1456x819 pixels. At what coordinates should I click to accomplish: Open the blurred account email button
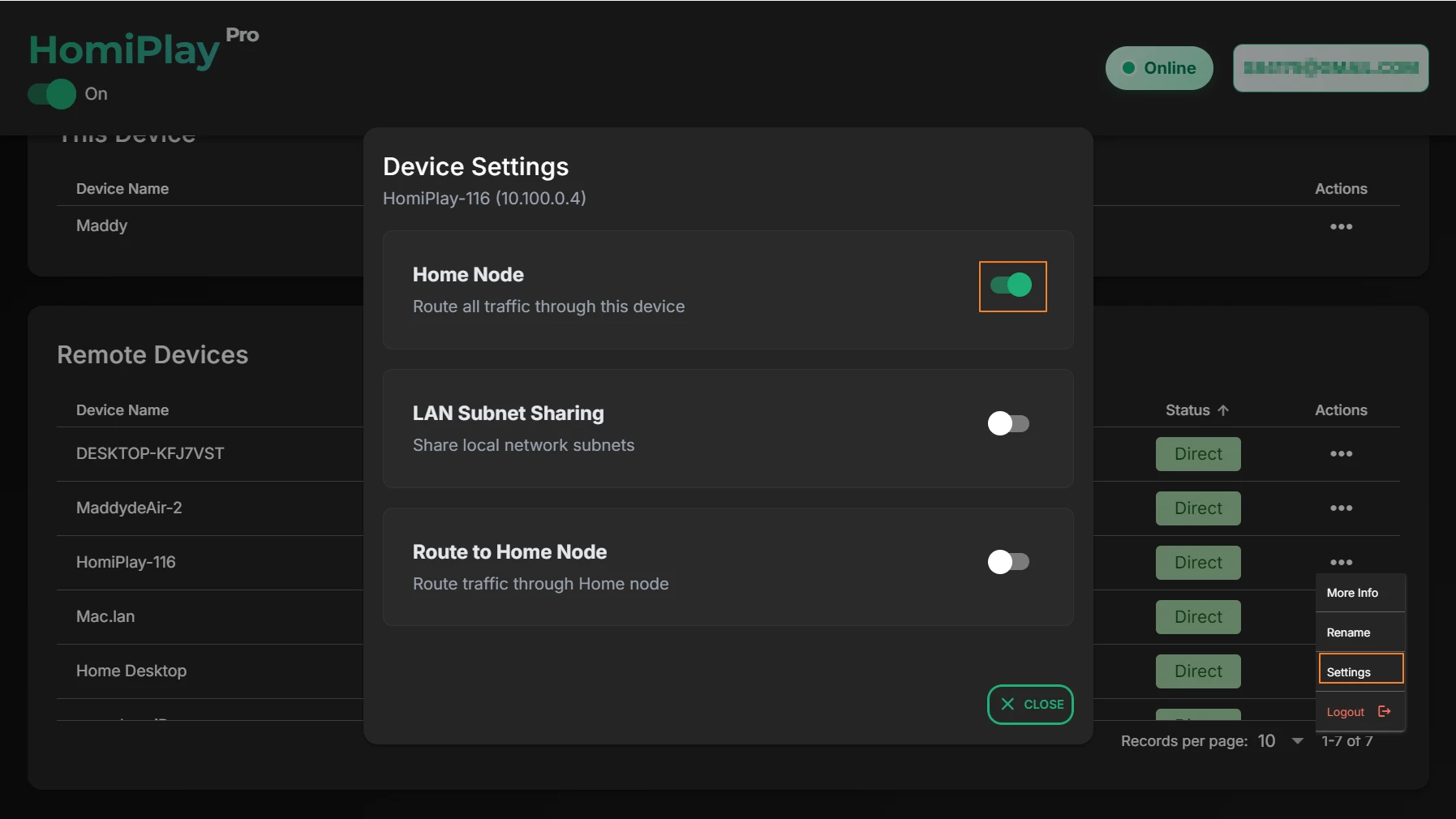(1331, 68)
